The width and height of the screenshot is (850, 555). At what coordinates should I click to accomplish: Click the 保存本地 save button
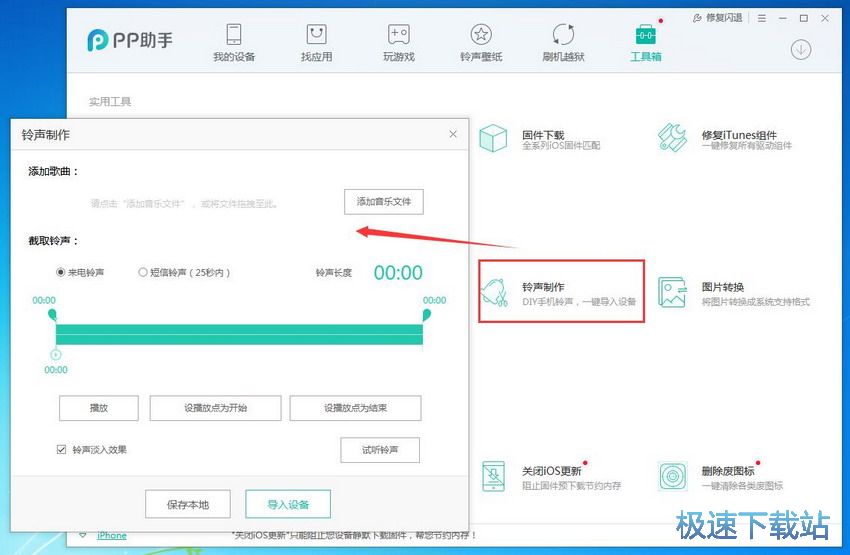click(188, 505)
